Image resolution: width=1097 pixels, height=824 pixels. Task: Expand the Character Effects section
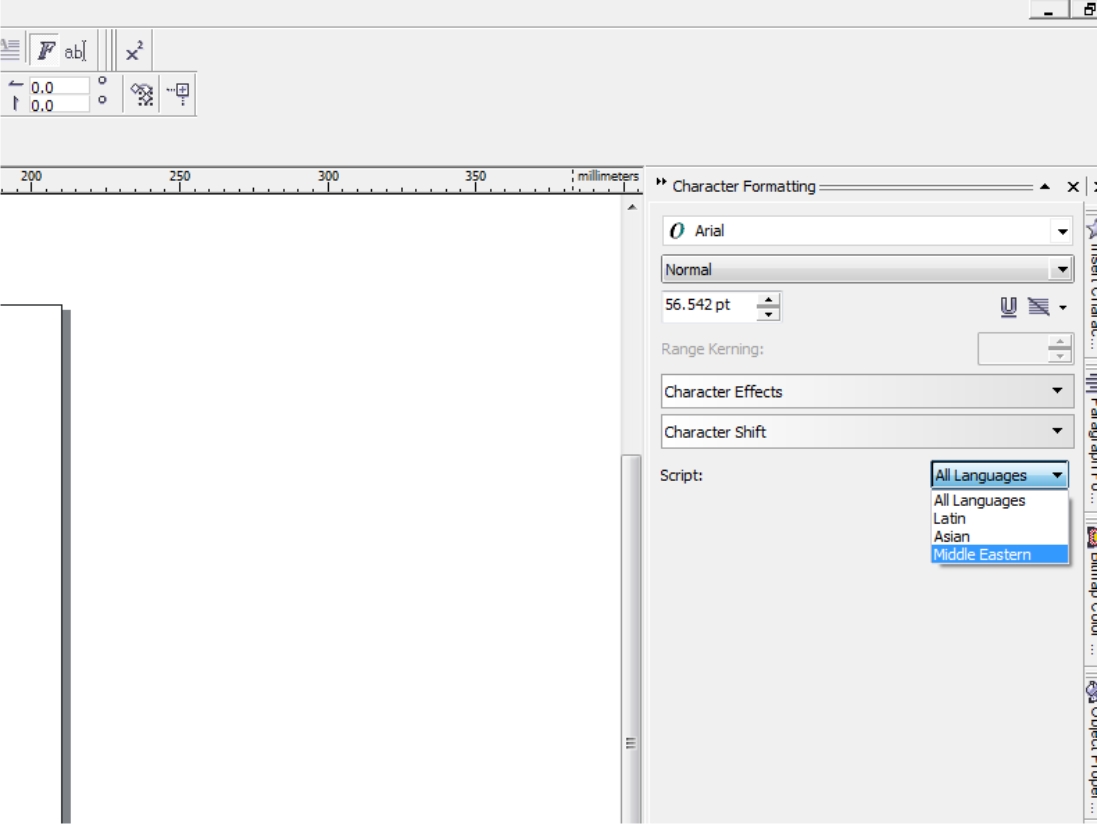(867, 392)
